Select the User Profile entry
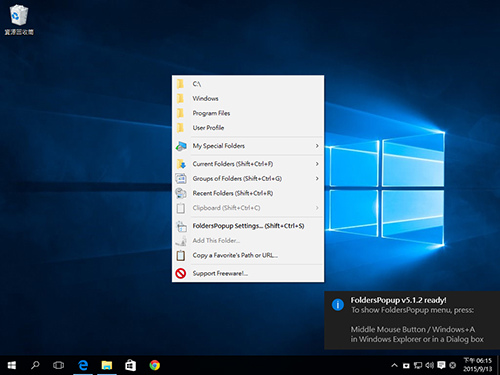500x375 pixels. coord(248,128)
